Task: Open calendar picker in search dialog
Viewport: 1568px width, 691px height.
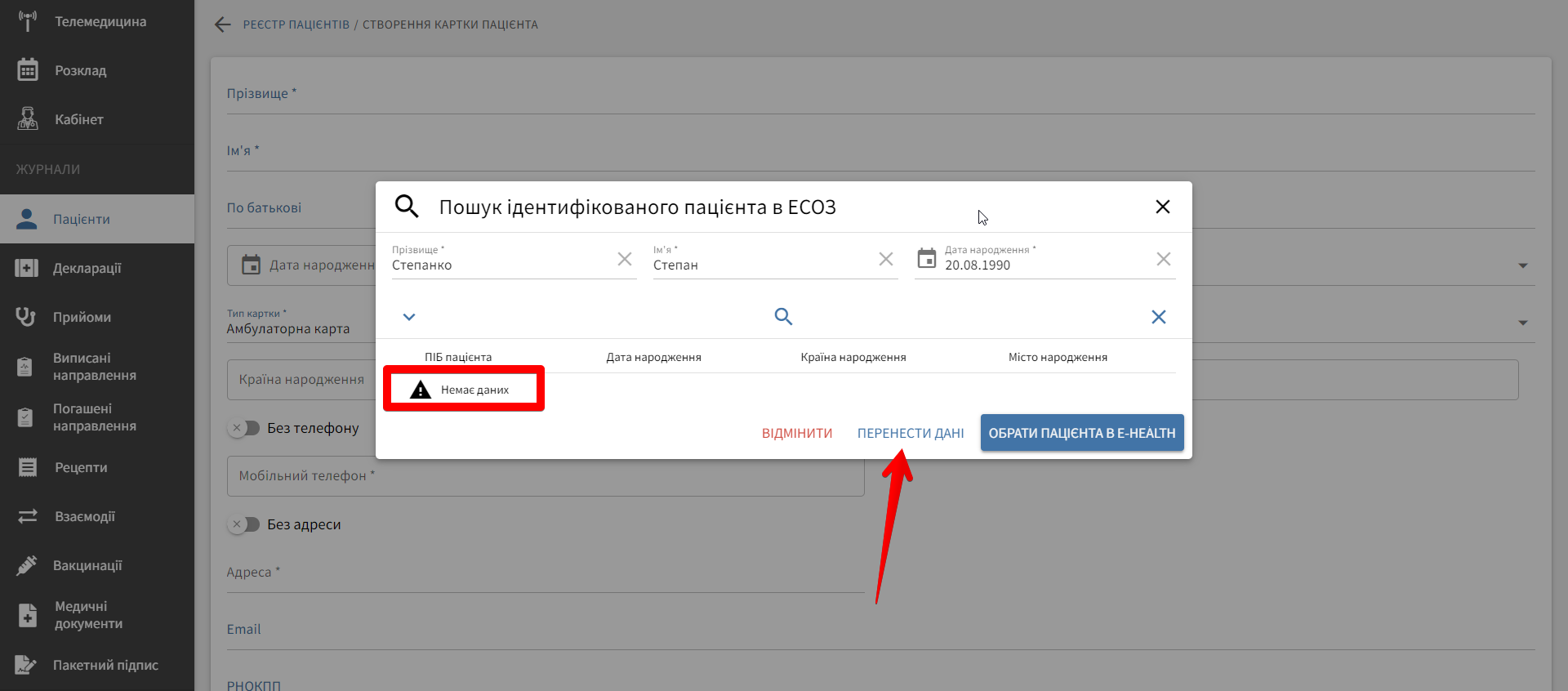Action: tap(927, 259)
